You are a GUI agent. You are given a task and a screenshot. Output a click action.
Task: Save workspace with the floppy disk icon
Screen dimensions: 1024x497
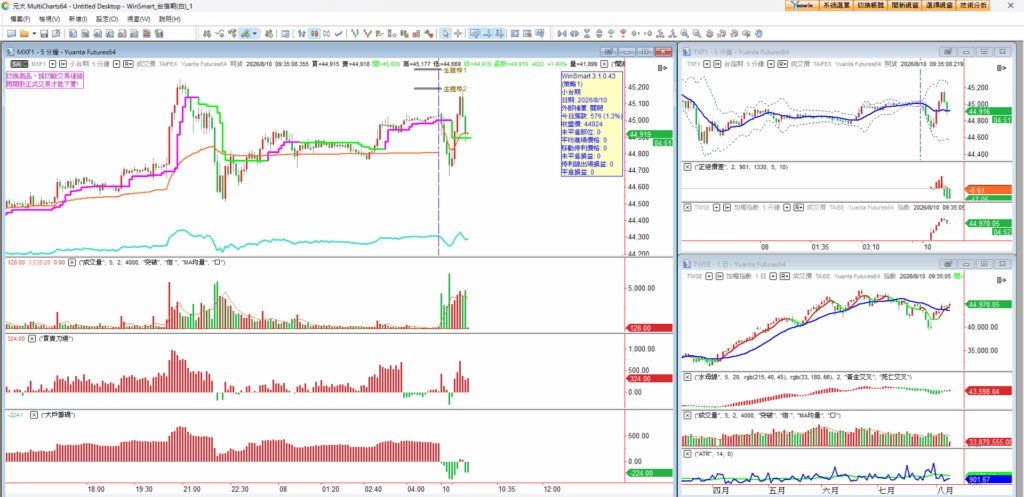(44, 33)
